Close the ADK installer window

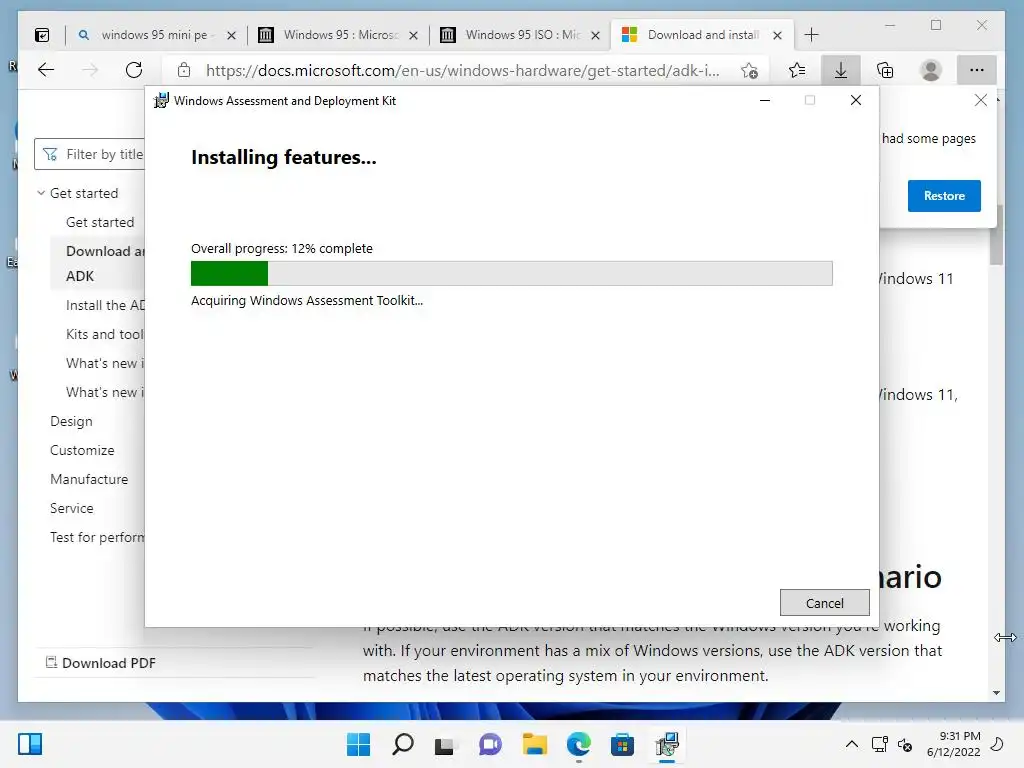point(856,100)
